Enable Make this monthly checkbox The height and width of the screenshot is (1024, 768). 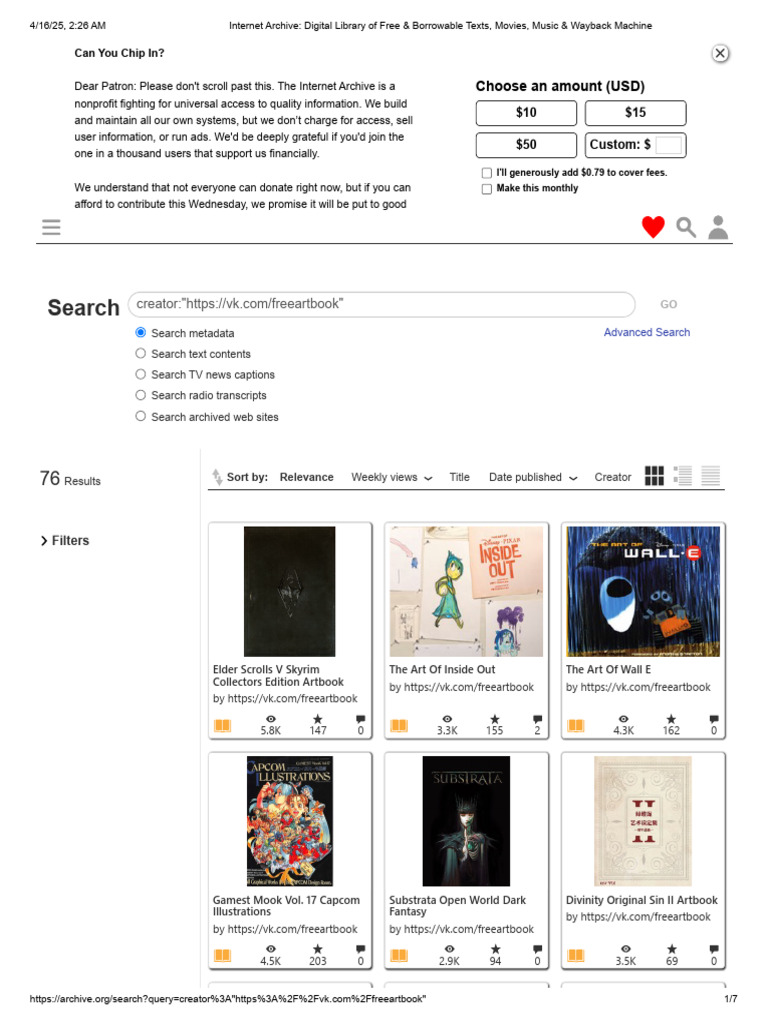point(487,189)
